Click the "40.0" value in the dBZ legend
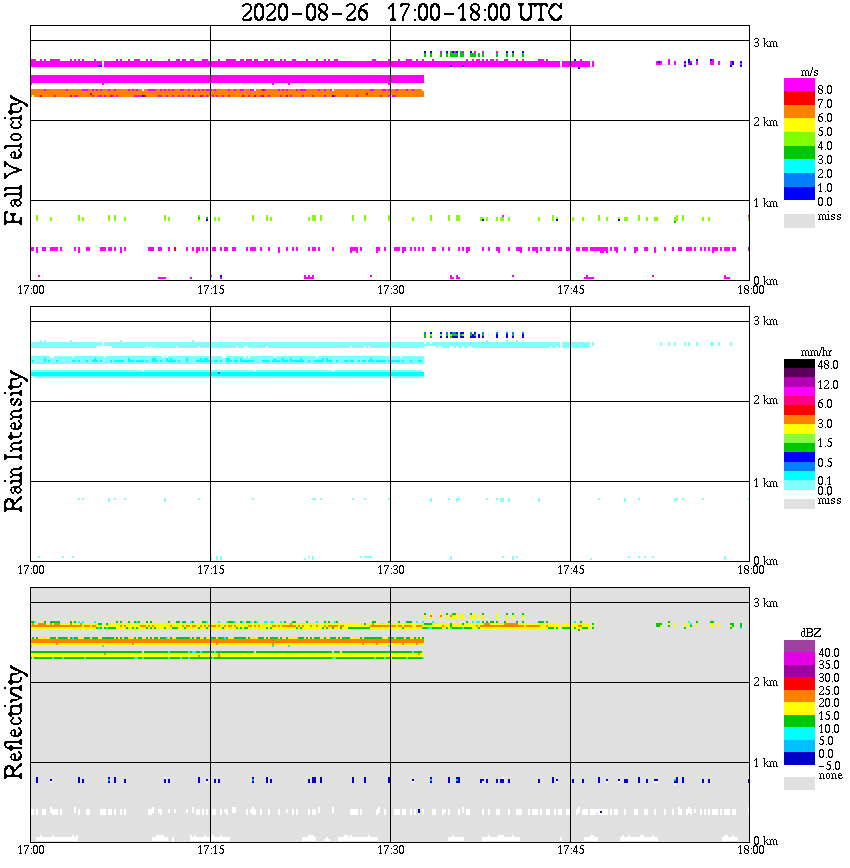The image size is (850, 868). tap(828, 653)
